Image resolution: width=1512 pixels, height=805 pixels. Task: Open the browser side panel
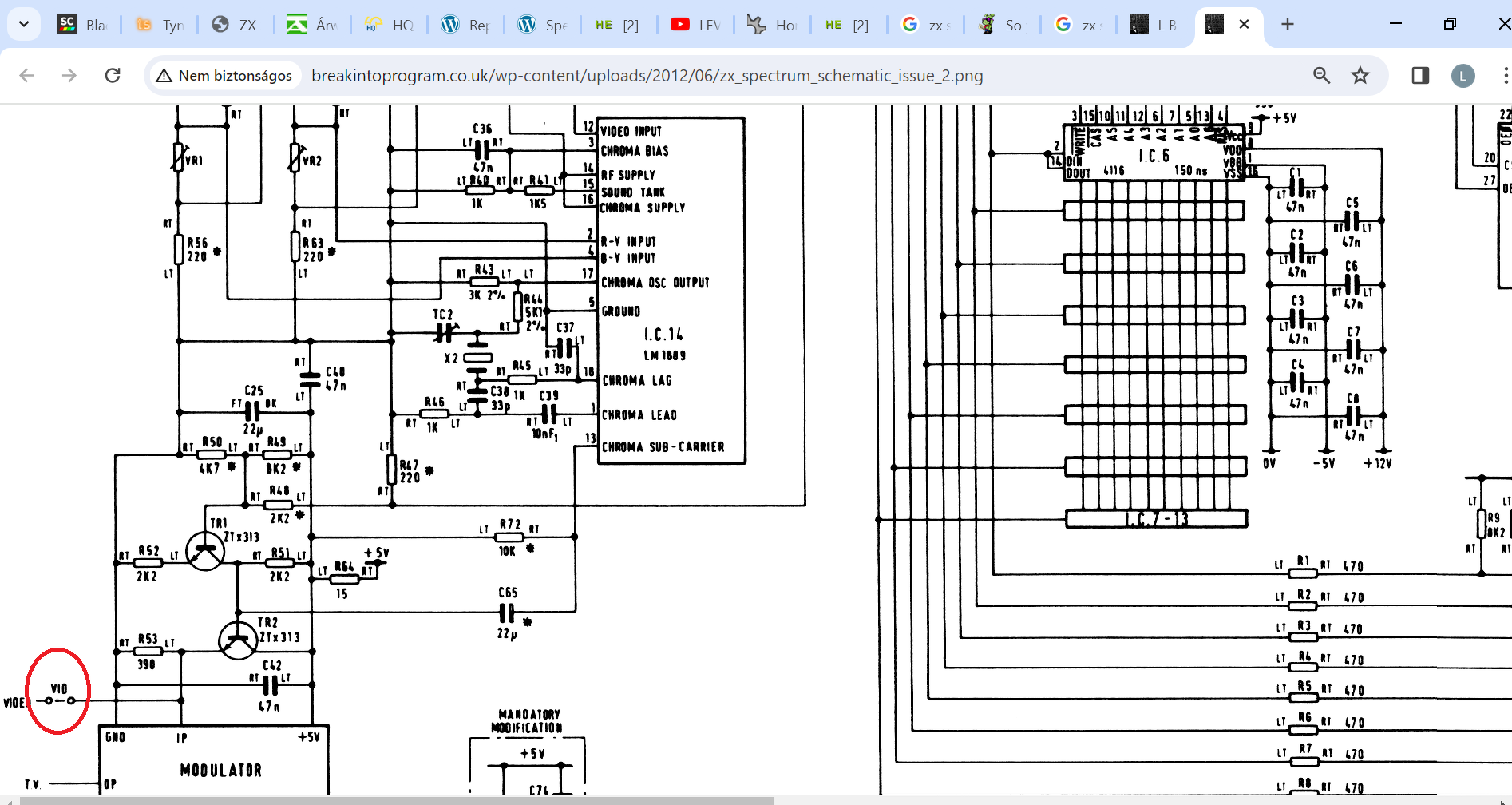pyautogui.click(x=1420, y=75)
